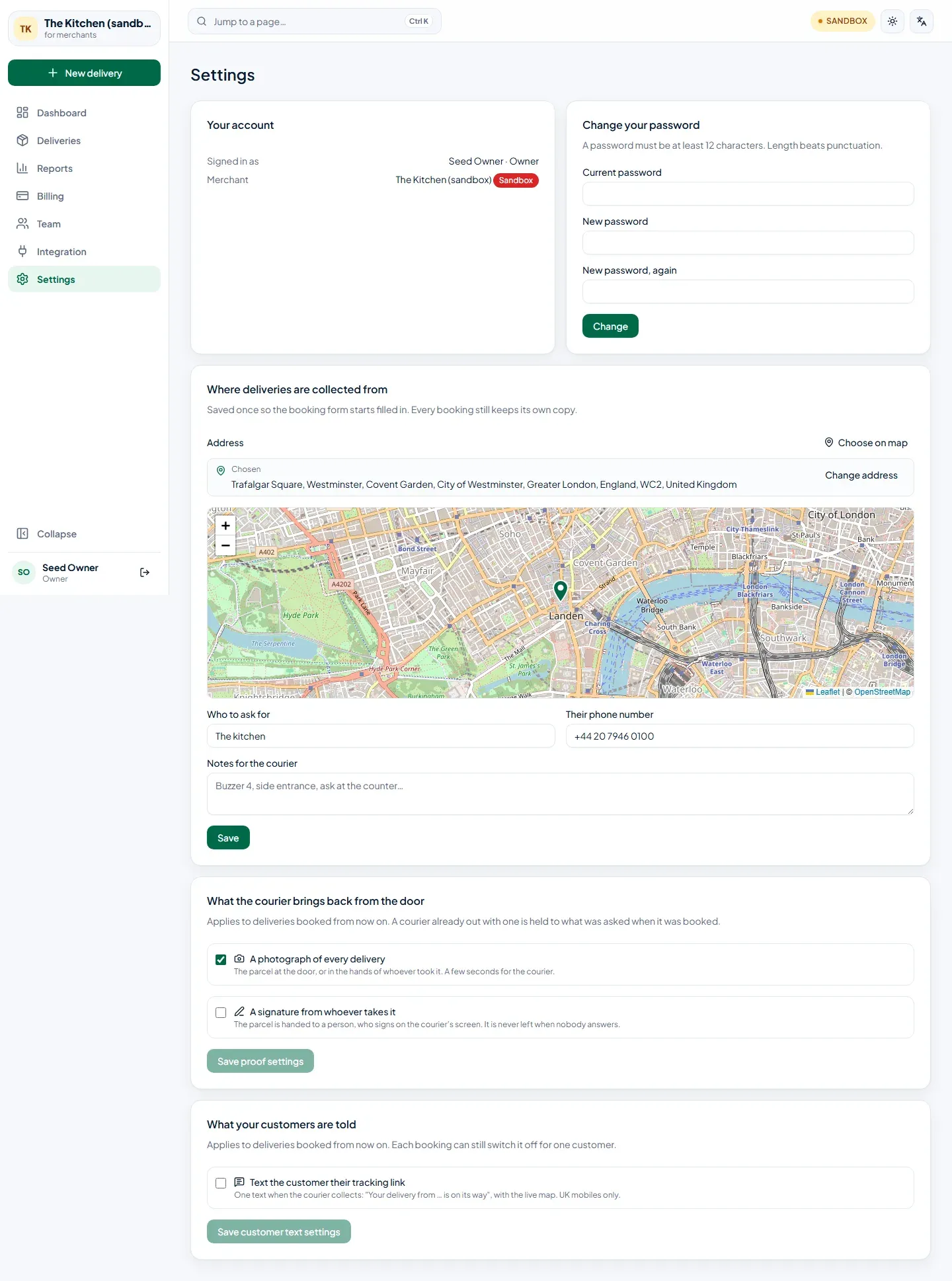Click Choose on map
The image size is (952, 1281).
[866, 443]
